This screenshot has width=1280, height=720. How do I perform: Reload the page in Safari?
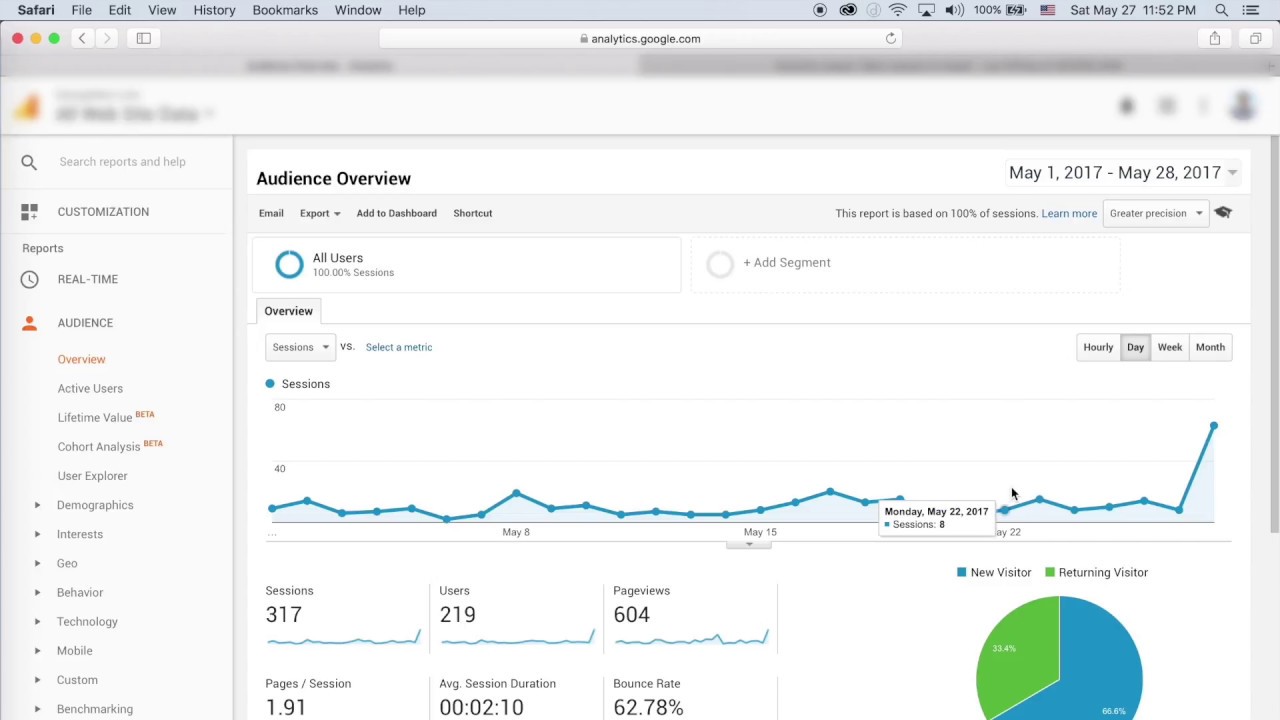[890, 38]
